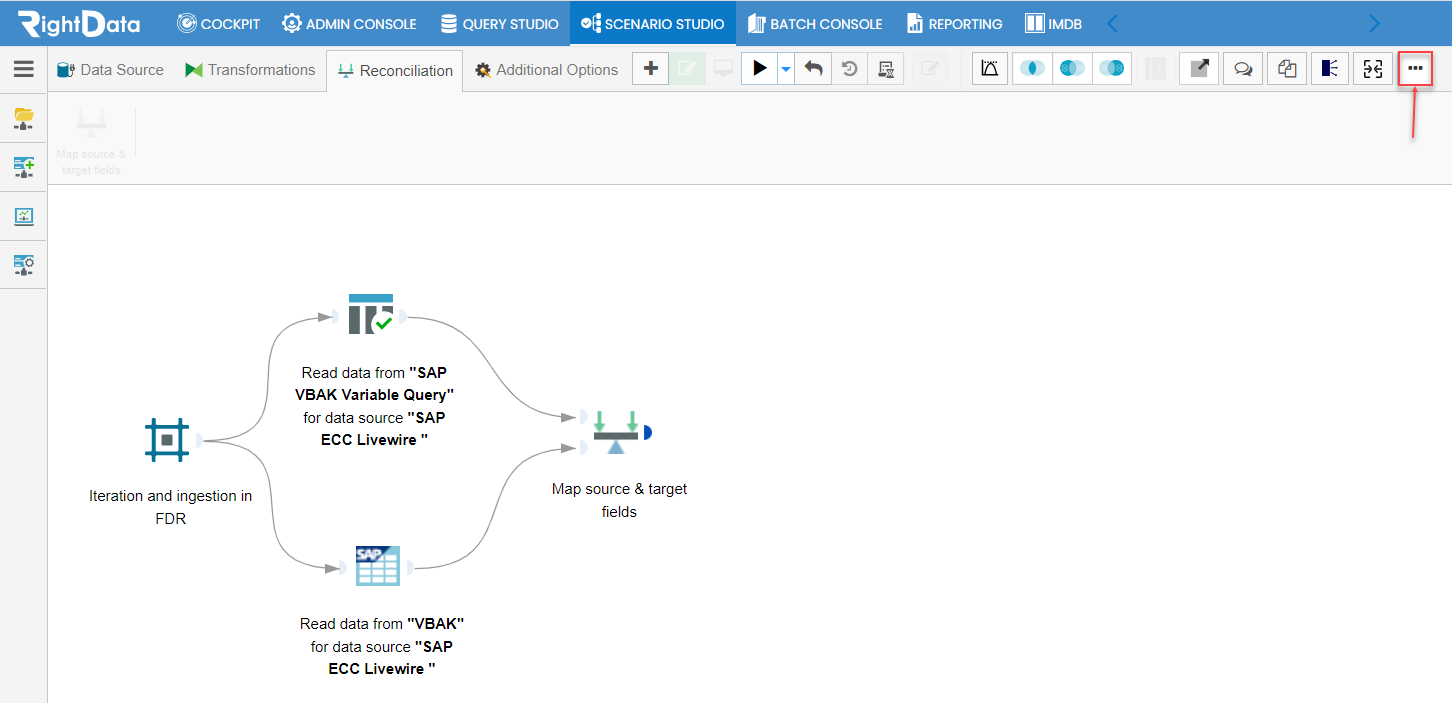The height and width of the screenshot is (703, 1452).
Task: Switch to the Transformations tab
Action: point(250,70)
